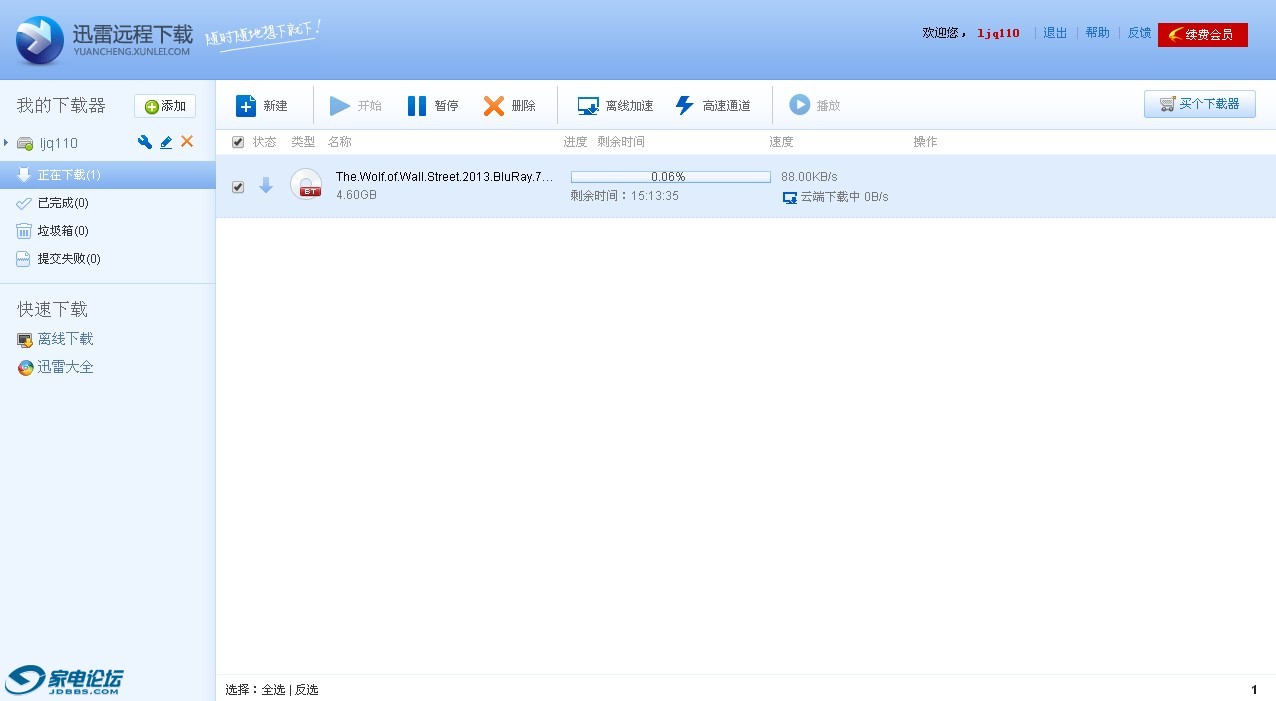Viewport: 1276px width, 701px height.
Task: Click the username ljq110 in header
Action: pos(998,33)
